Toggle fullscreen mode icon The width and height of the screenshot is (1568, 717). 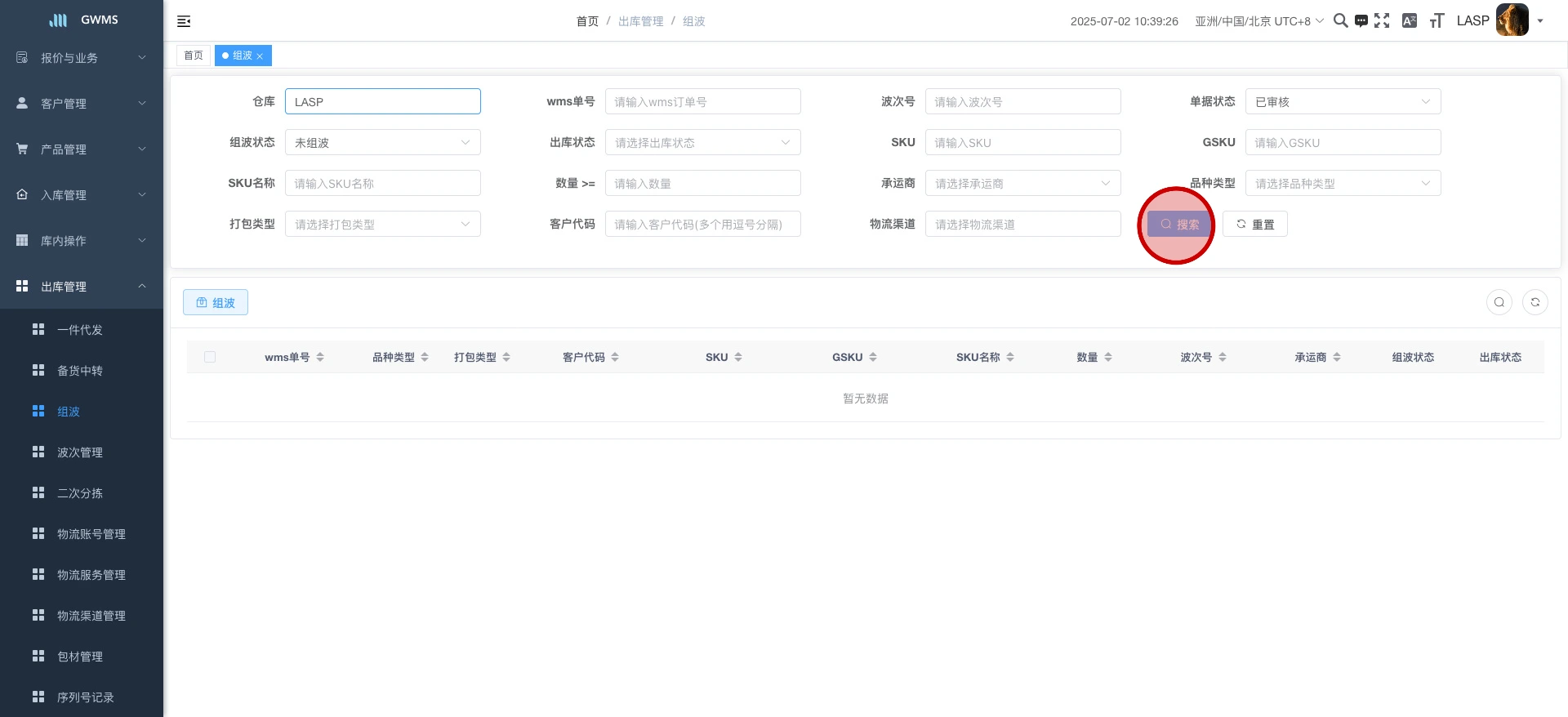coord(1382,20)
